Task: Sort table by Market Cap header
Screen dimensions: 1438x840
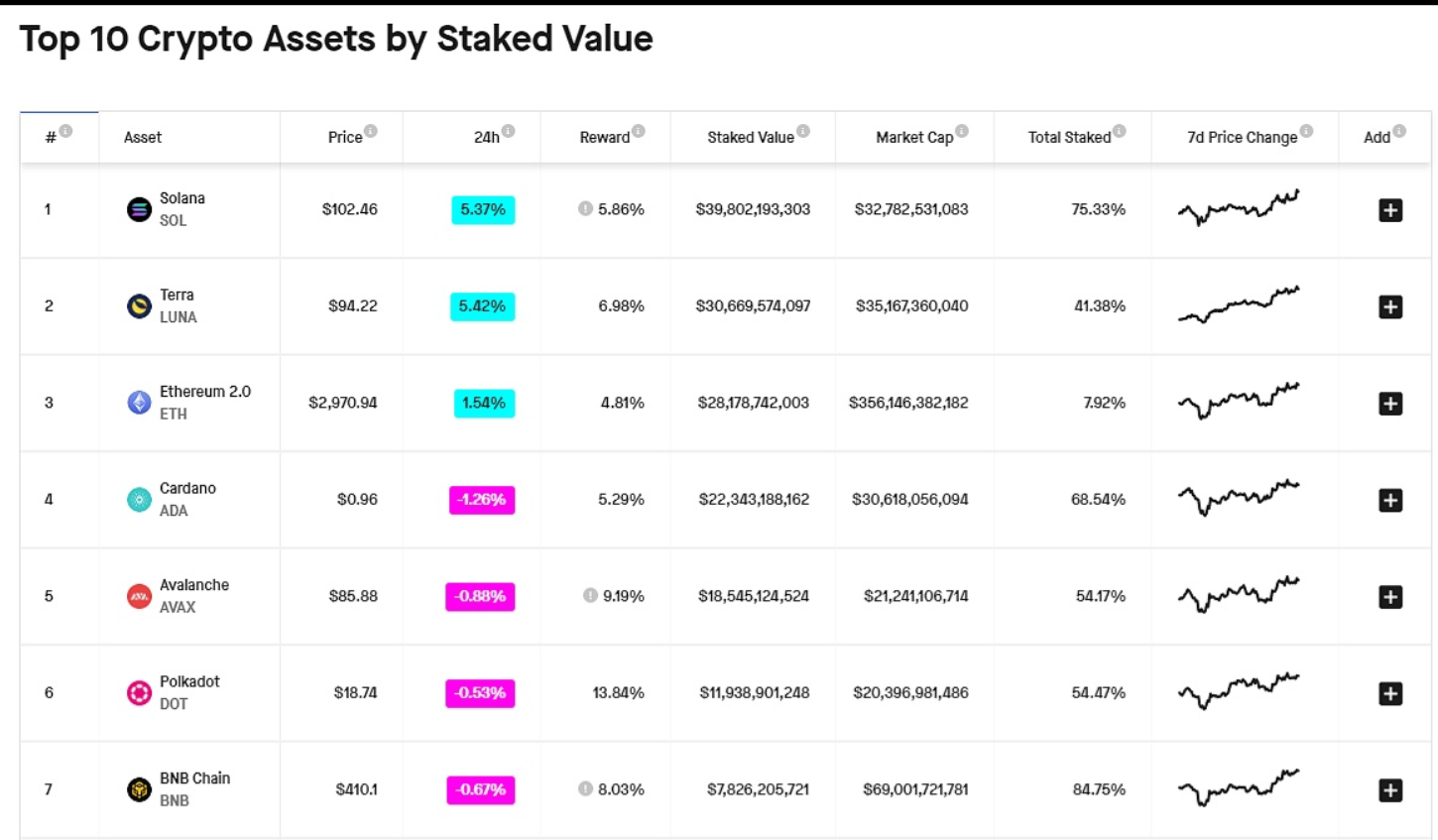Action: (x=913, y=138)
